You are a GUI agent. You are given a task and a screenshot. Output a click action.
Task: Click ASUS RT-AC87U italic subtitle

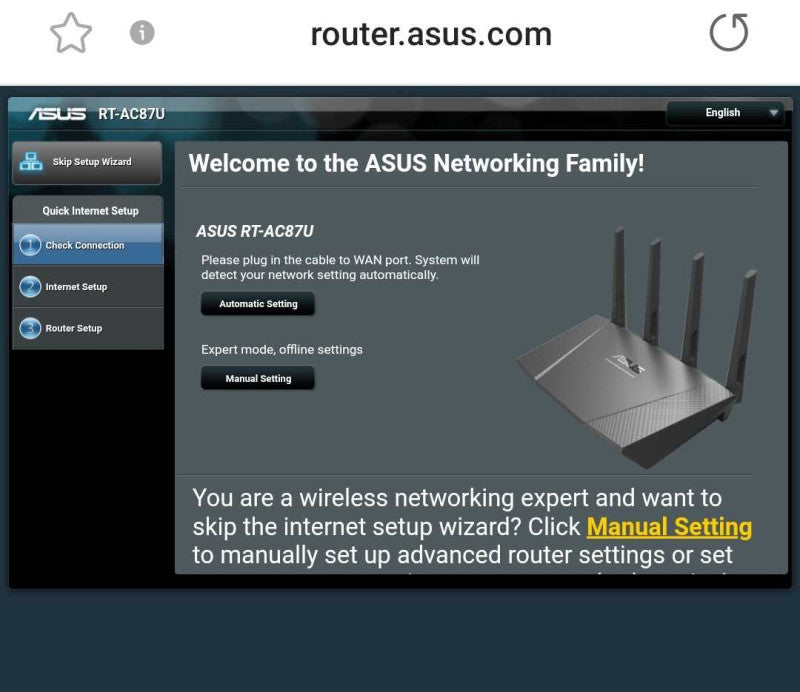[x=255, y=231]
